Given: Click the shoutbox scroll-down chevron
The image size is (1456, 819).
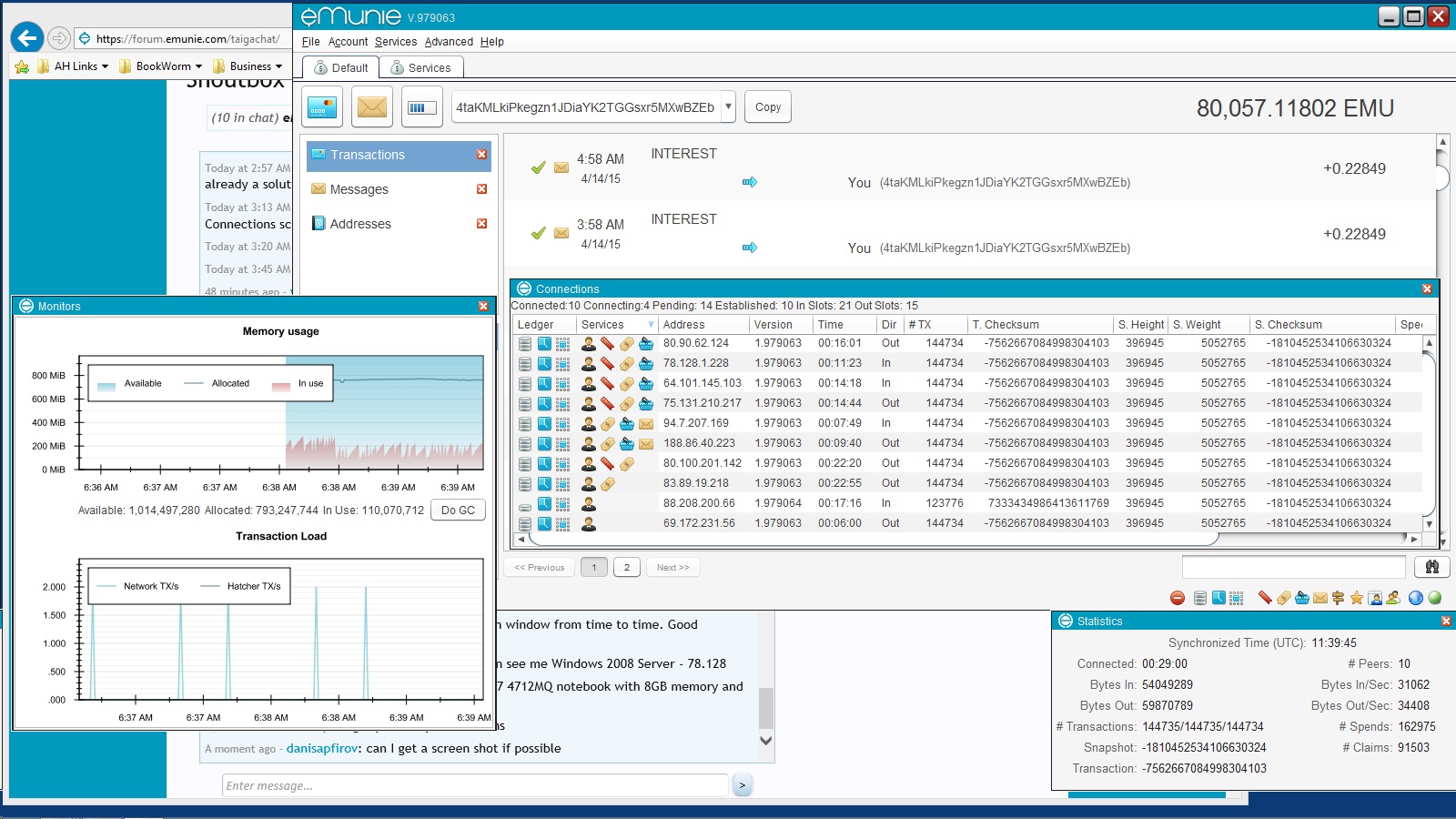Looking at the screenshot, I should pyautogui.click(x=766, y=741).
